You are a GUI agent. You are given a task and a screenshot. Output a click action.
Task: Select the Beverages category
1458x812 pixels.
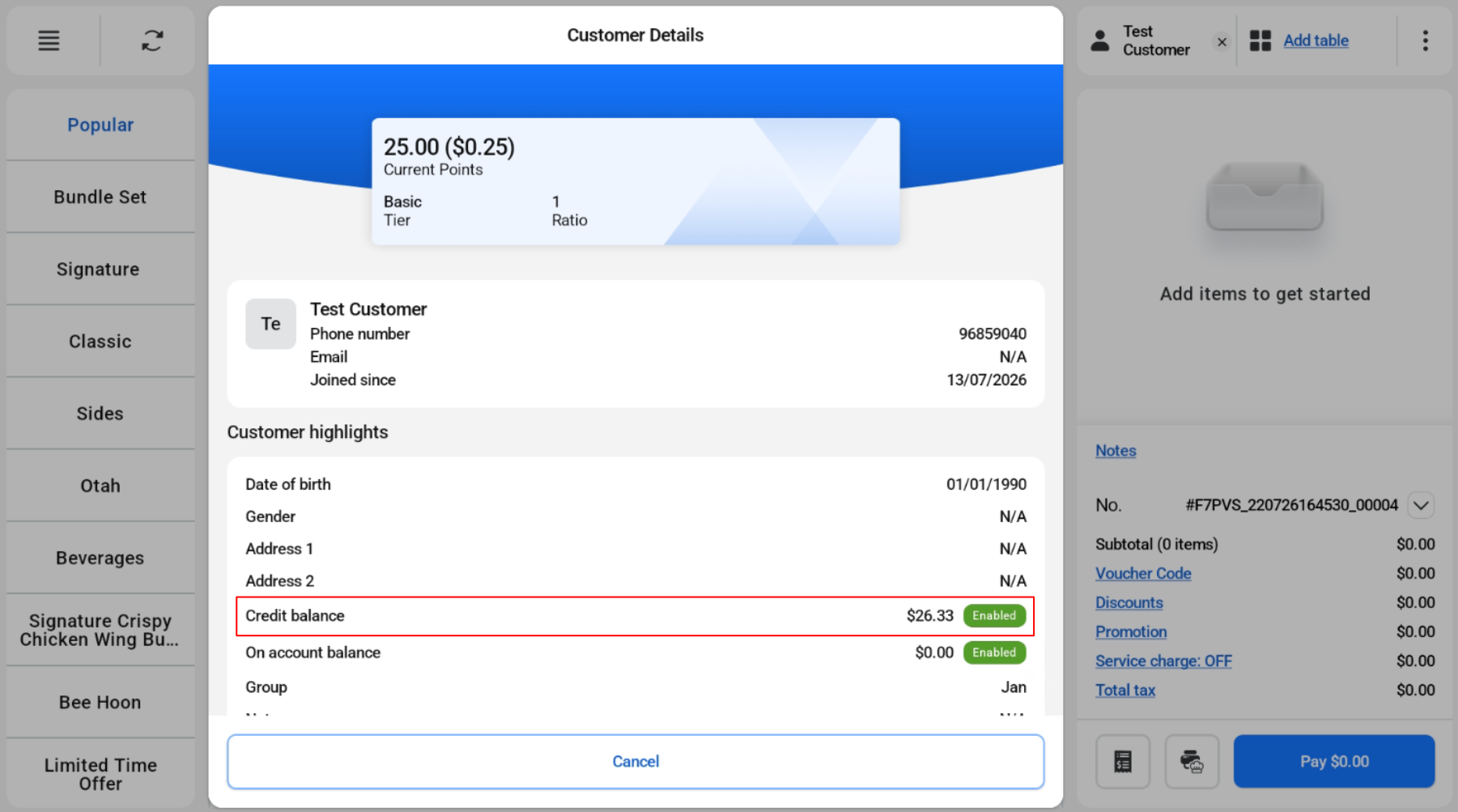pos(100,558)
